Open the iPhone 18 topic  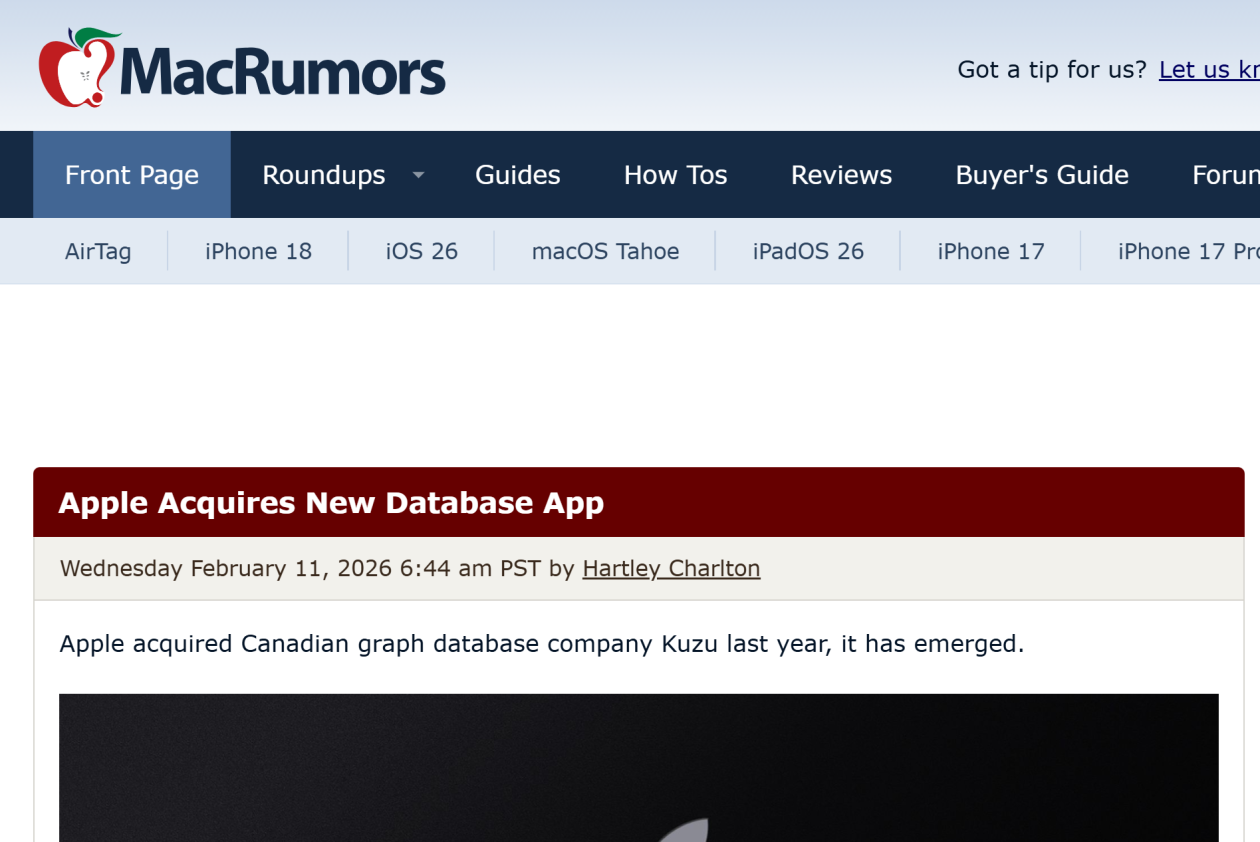point(258,251)
